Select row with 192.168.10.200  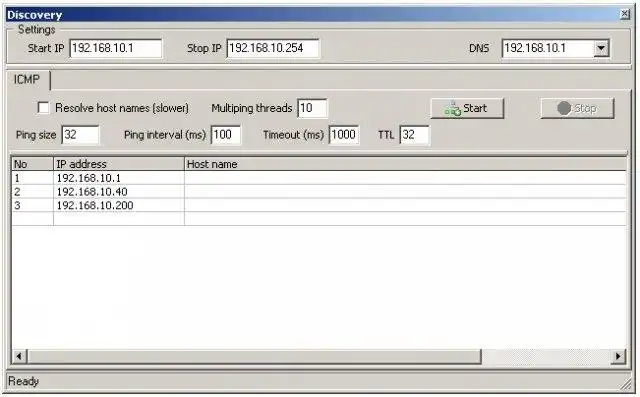[319, 205]
